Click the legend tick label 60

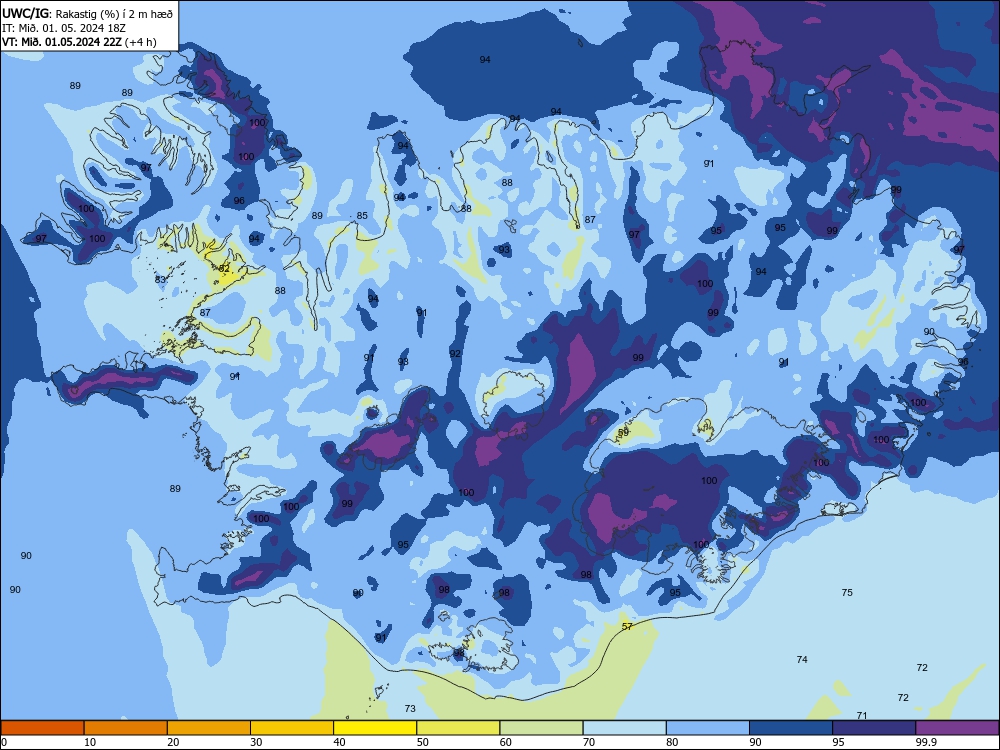click(506, 742)
